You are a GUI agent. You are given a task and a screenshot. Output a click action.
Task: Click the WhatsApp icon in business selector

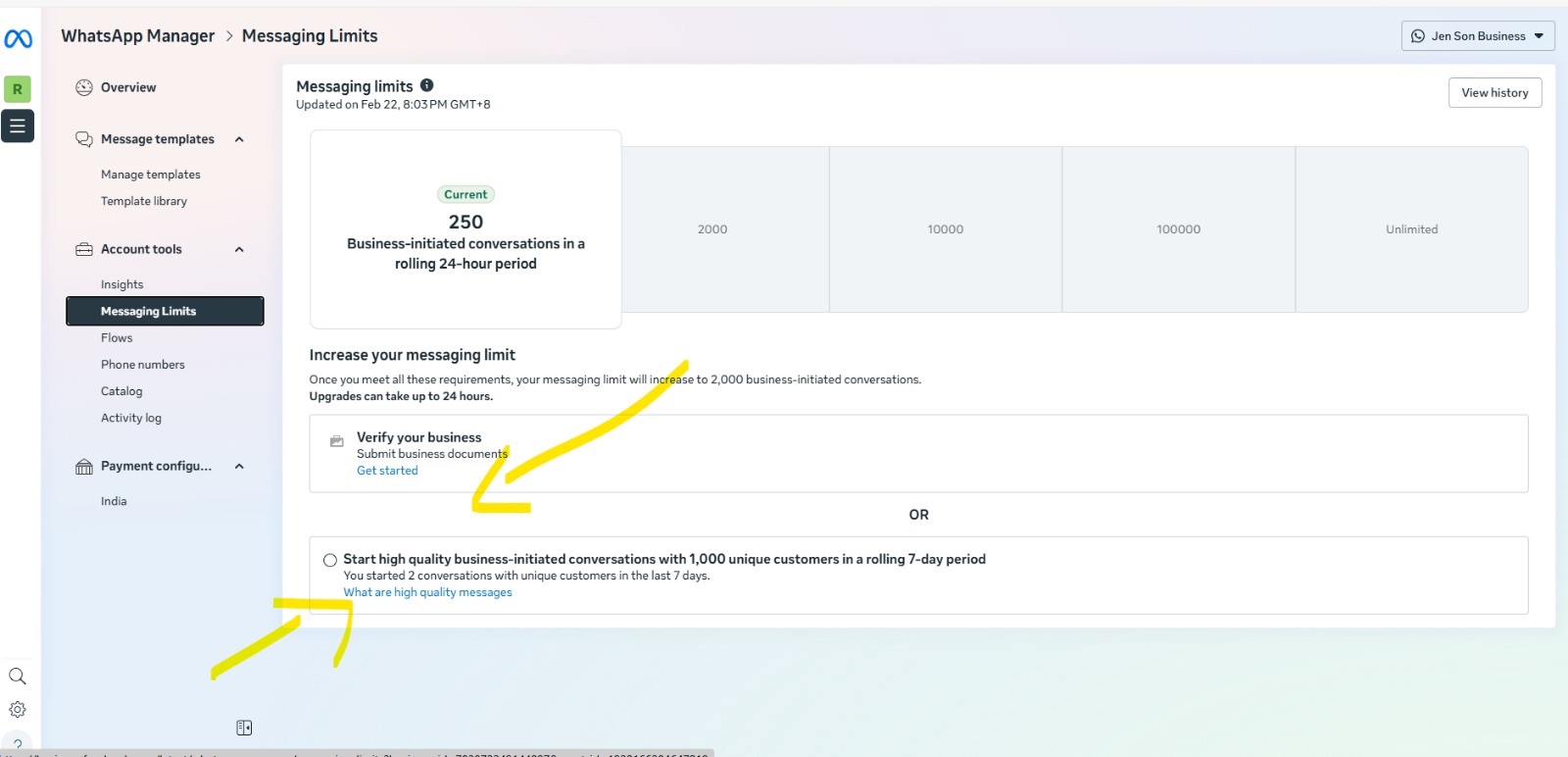pos(1417,36)
